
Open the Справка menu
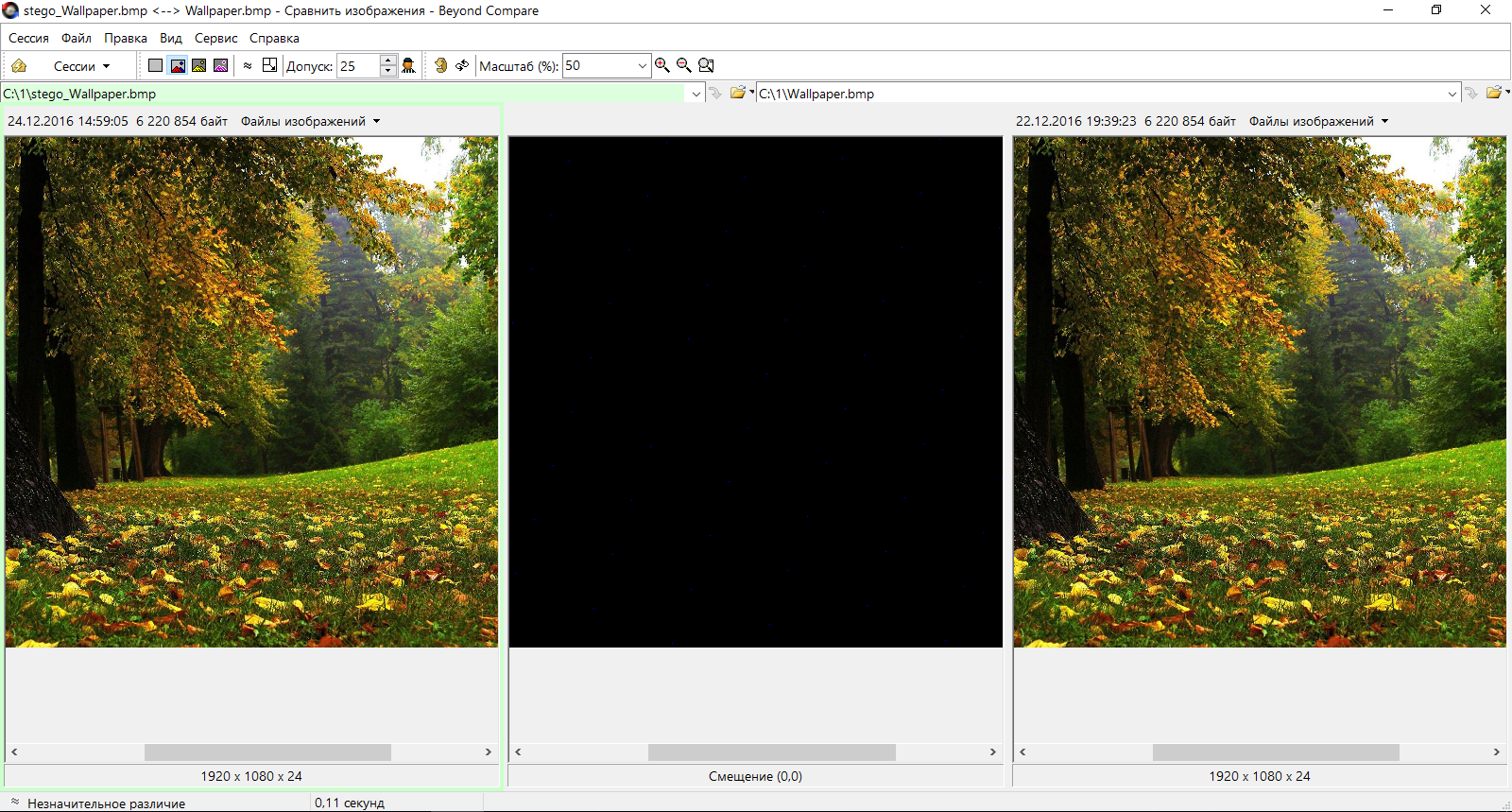coord(274,38)
